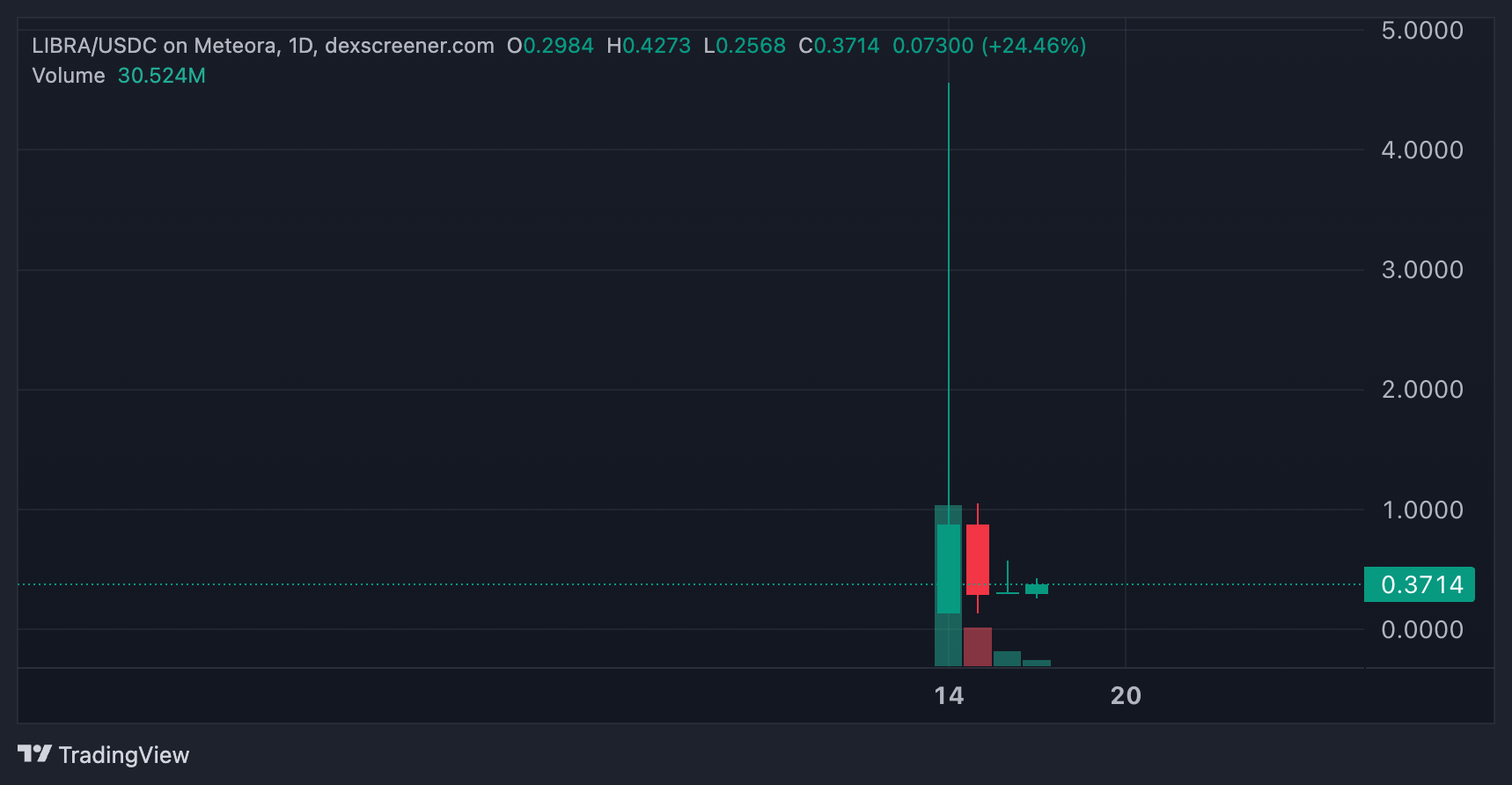Click the High value 0.4273 in legend

click(657, 46)
